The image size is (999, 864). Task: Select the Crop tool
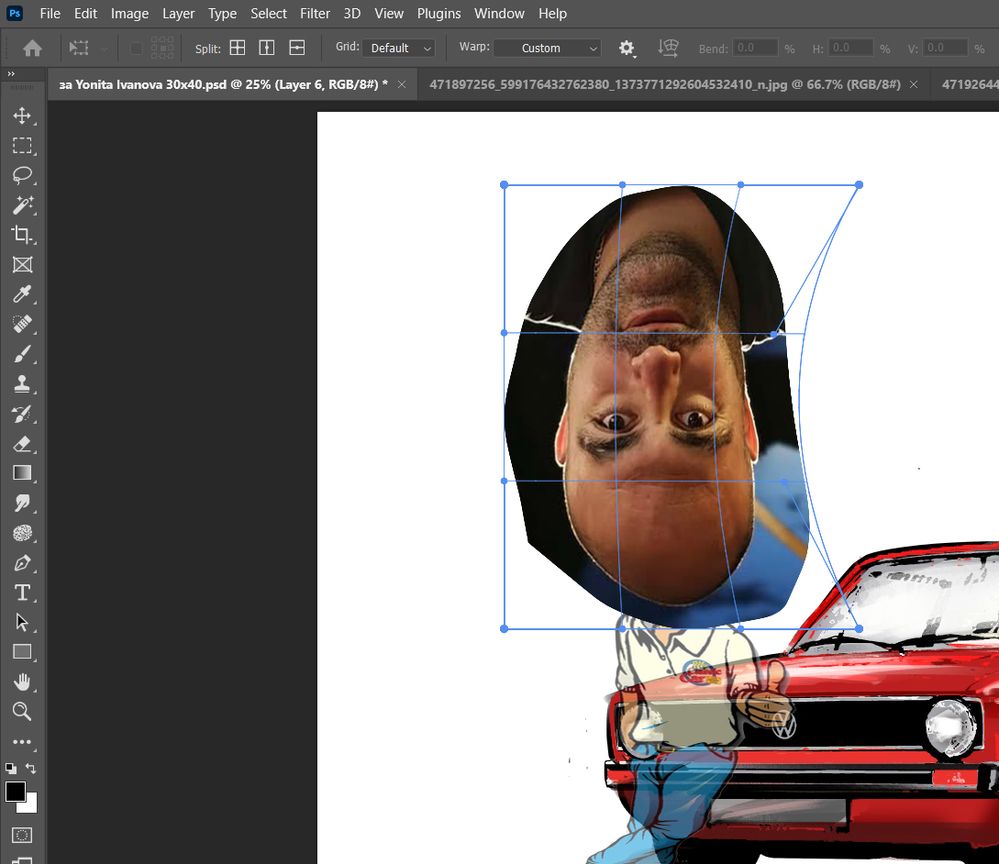[x=22, y=234]
